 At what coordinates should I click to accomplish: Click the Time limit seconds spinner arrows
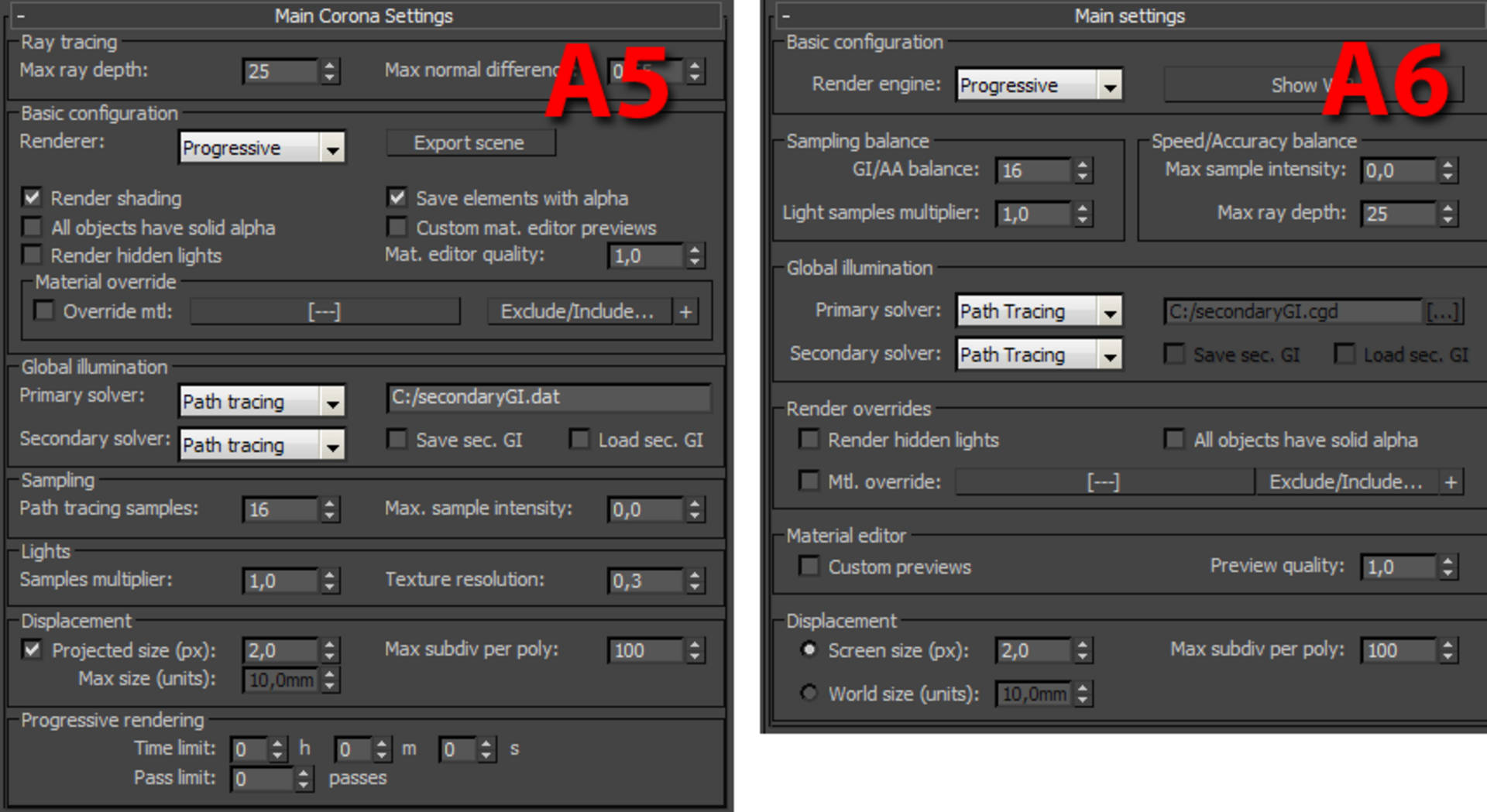486,749
